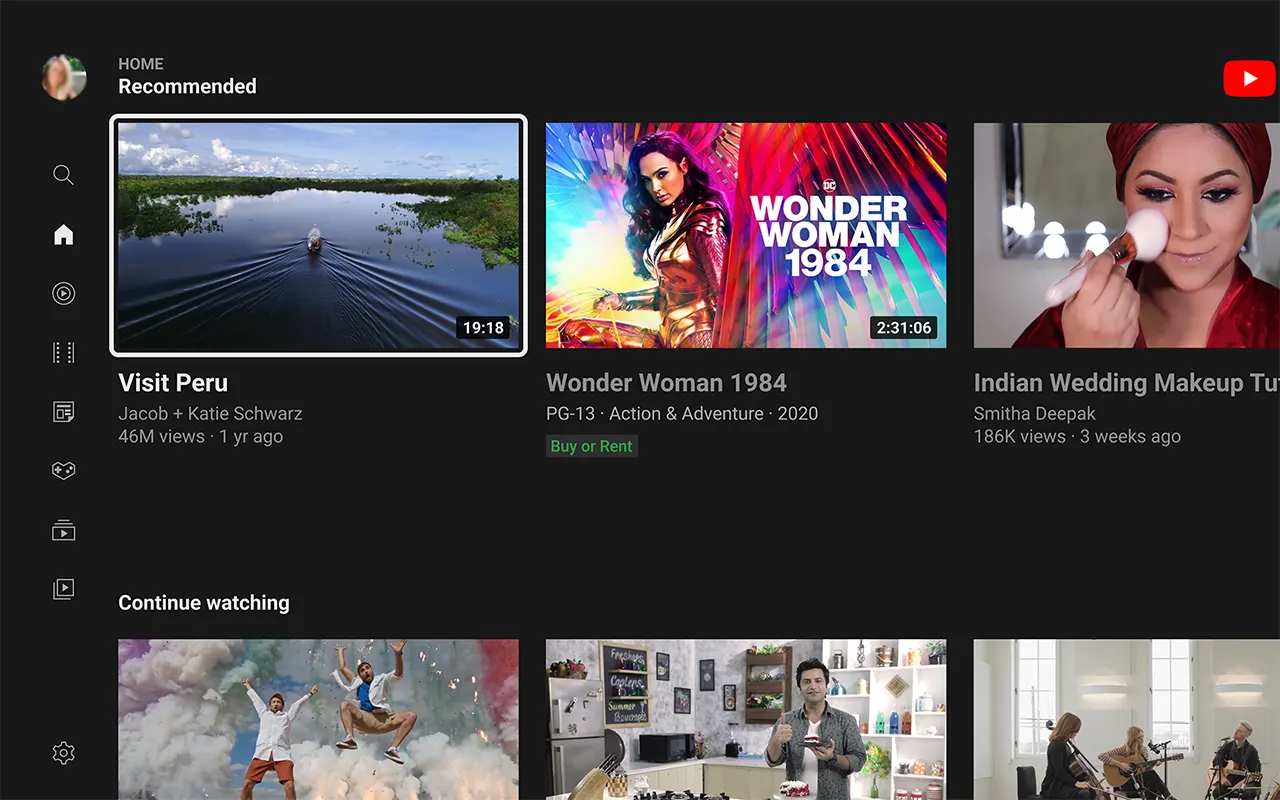The height and width of the screenshot is (800, 1280).
Task: Click the Buy or Rent badge
Action: click(592, 446)
